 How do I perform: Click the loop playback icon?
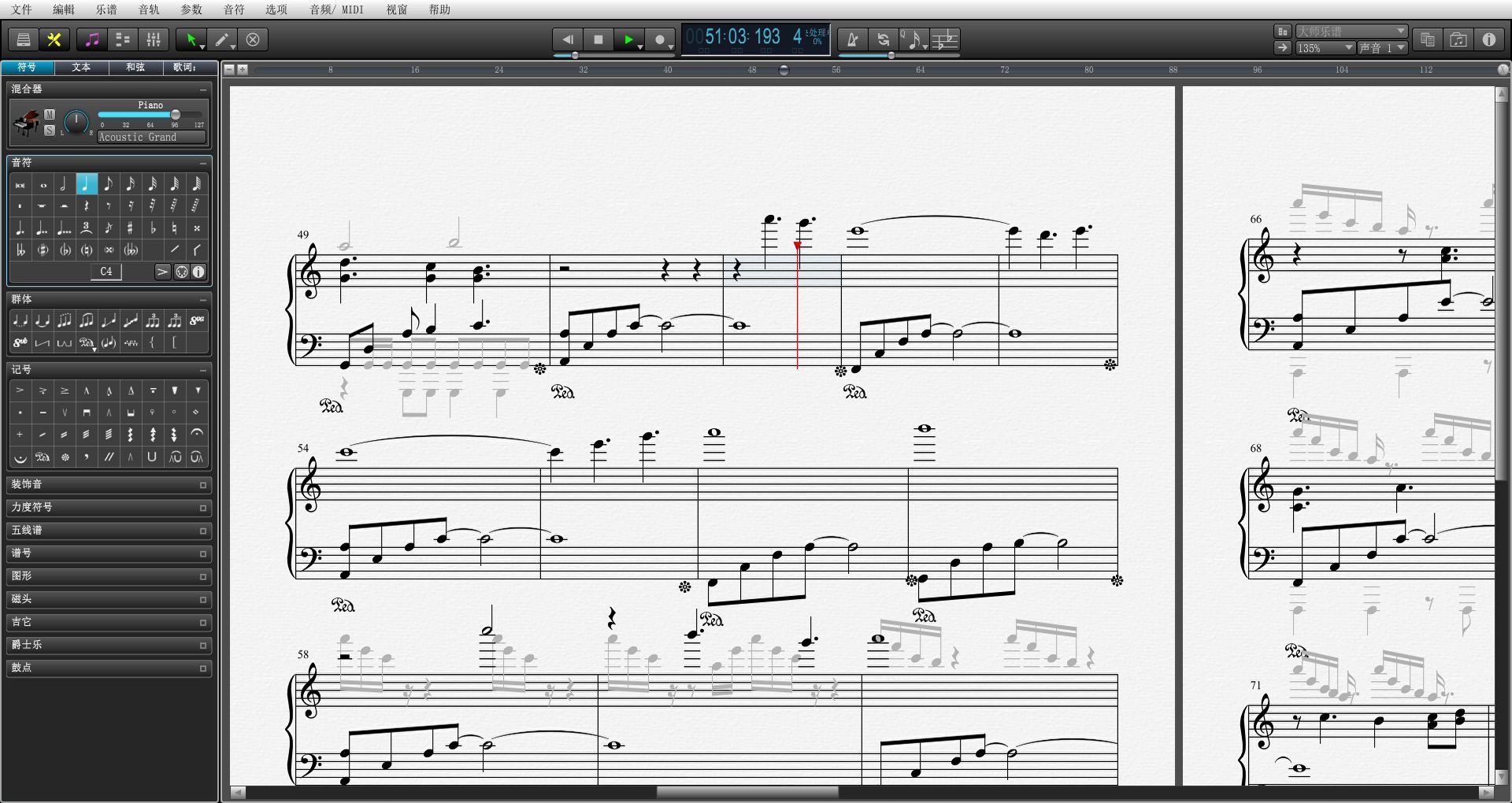(x=883, y=39)
